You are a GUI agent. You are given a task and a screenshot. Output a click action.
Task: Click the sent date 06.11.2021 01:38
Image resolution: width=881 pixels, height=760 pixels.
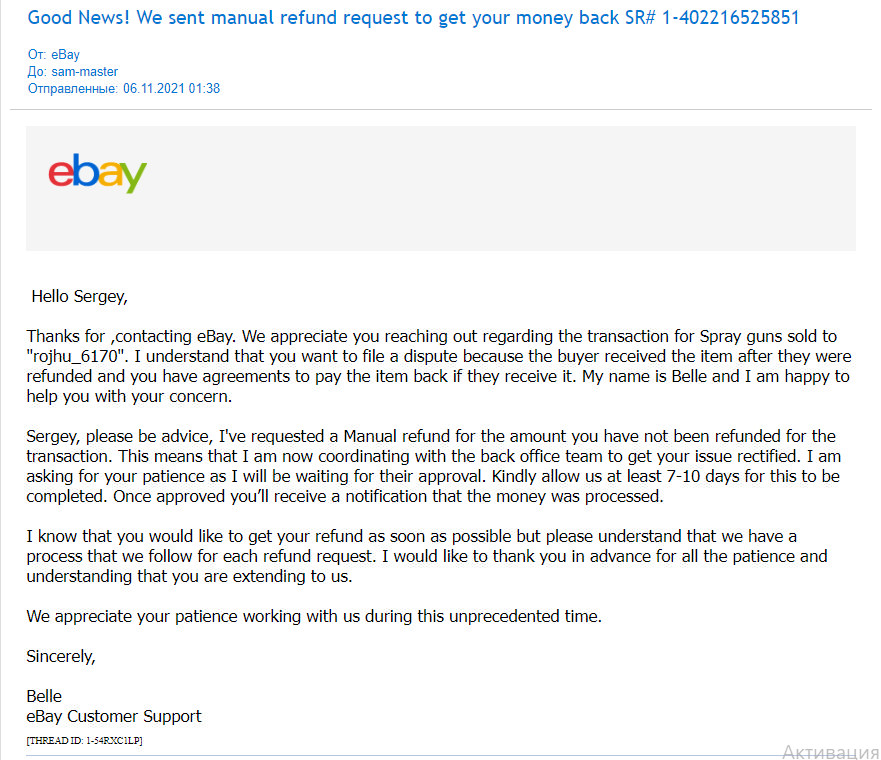[171, 88]
